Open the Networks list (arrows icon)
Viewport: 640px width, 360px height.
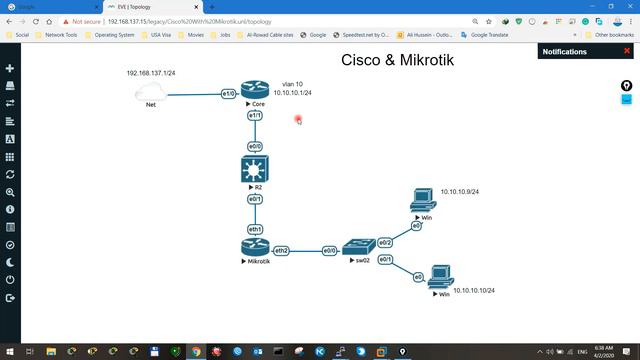coord(10,103)
